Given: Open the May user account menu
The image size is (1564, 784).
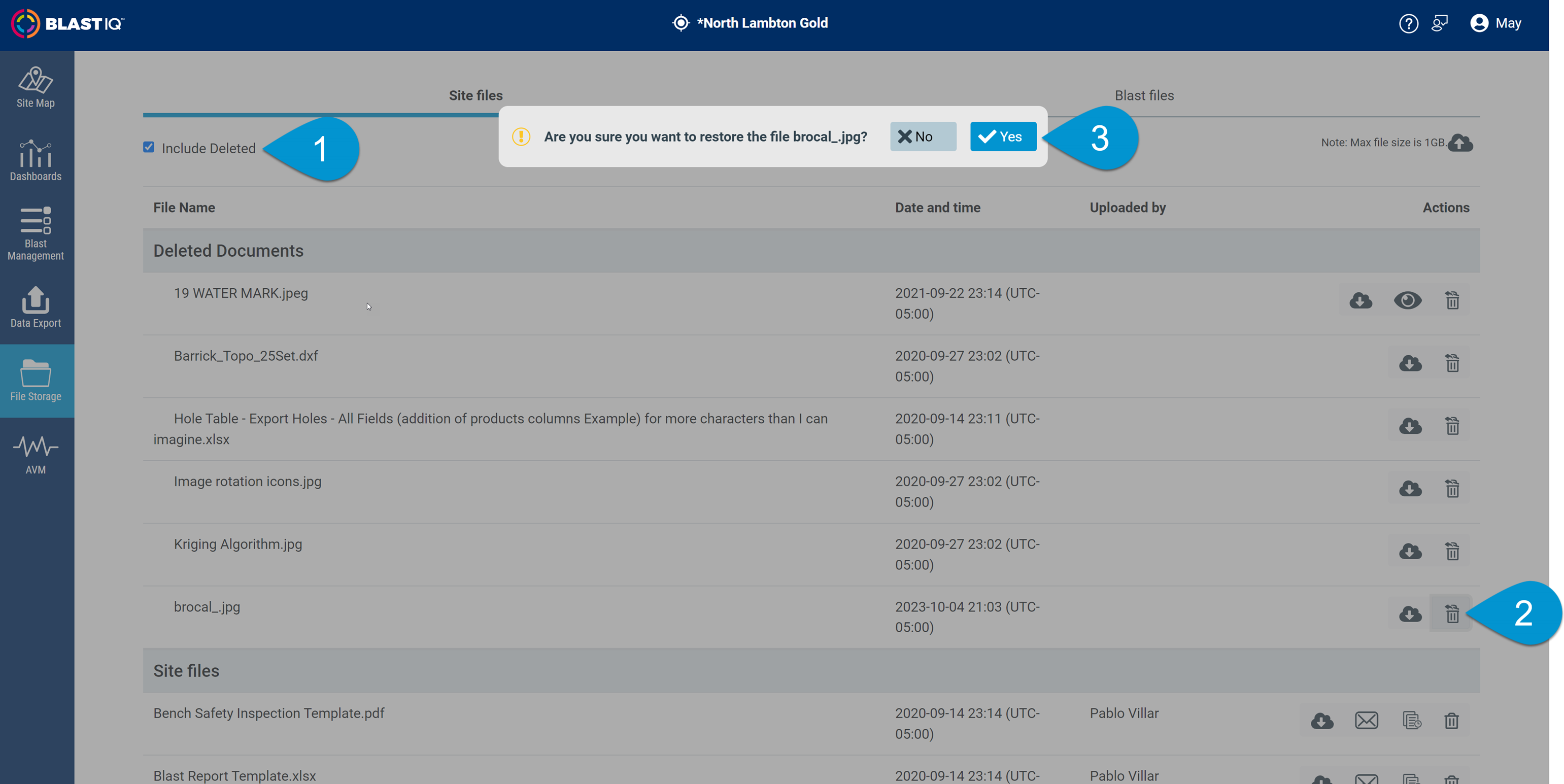Looking at the screenshot, I should 1495,23.
